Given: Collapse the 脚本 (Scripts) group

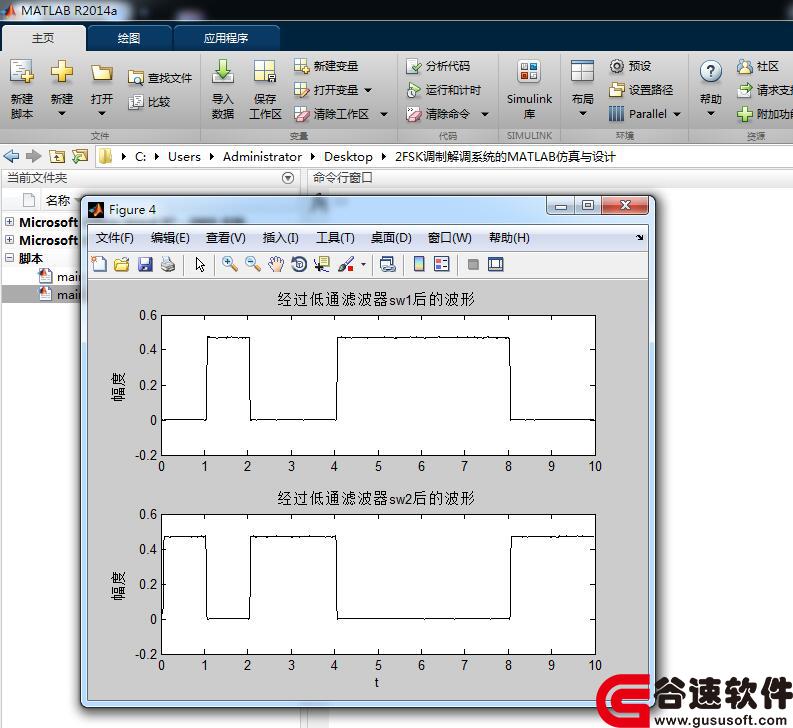Looking at the screenshot, I should tap(10, 258).
